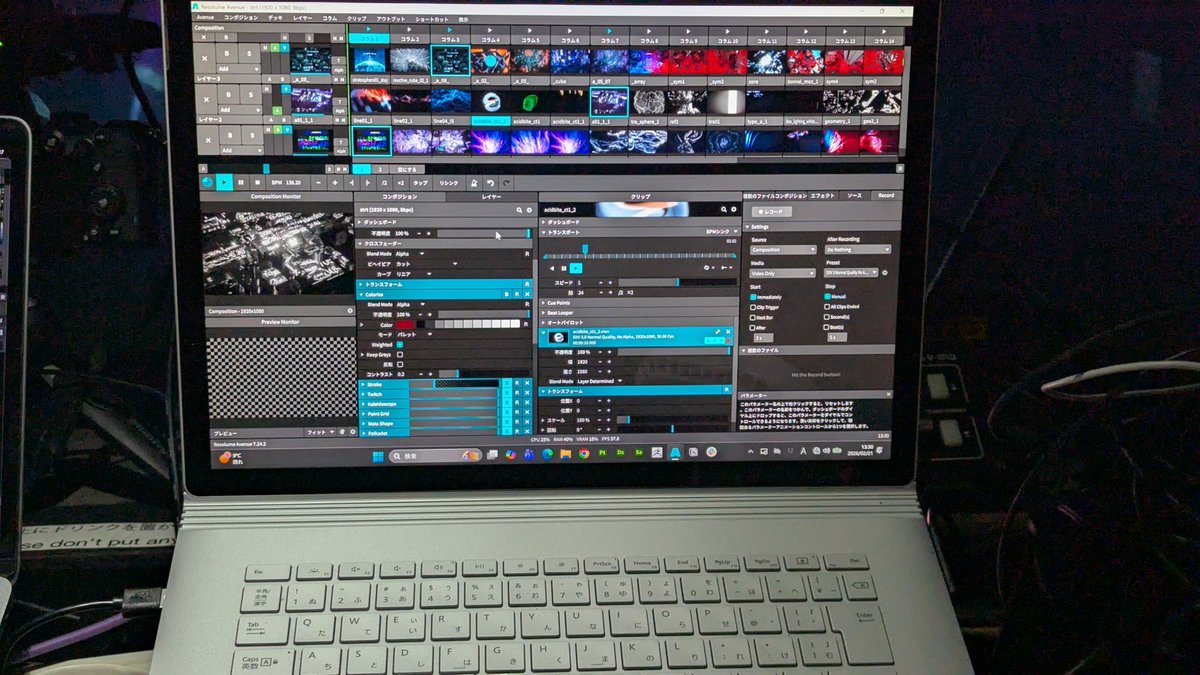The width and height of the screenshot is (1200, 675).
Task: Click the composition play button in transport bar
Action: click(224, 182)
